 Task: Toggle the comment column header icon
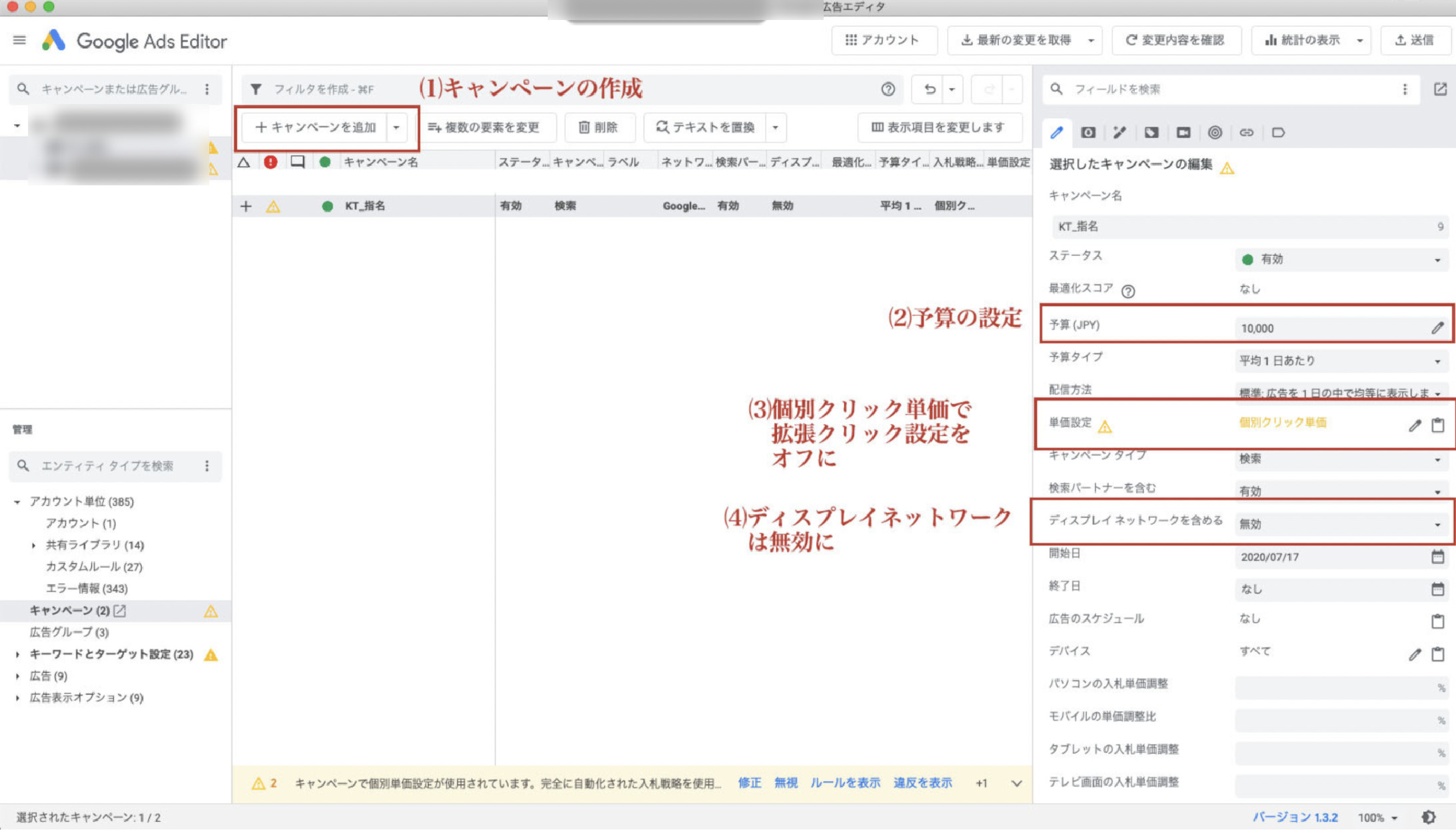pos(297,162)
